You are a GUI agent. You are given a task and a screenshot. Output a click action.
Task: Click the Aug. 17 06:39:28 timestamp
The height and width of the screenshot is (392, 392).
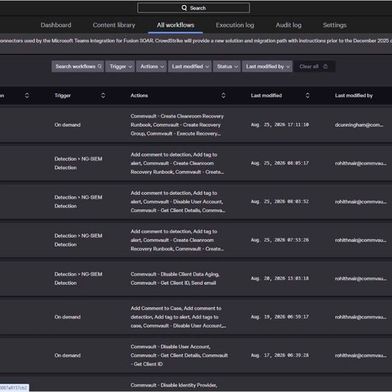click(x=280, y=355)
